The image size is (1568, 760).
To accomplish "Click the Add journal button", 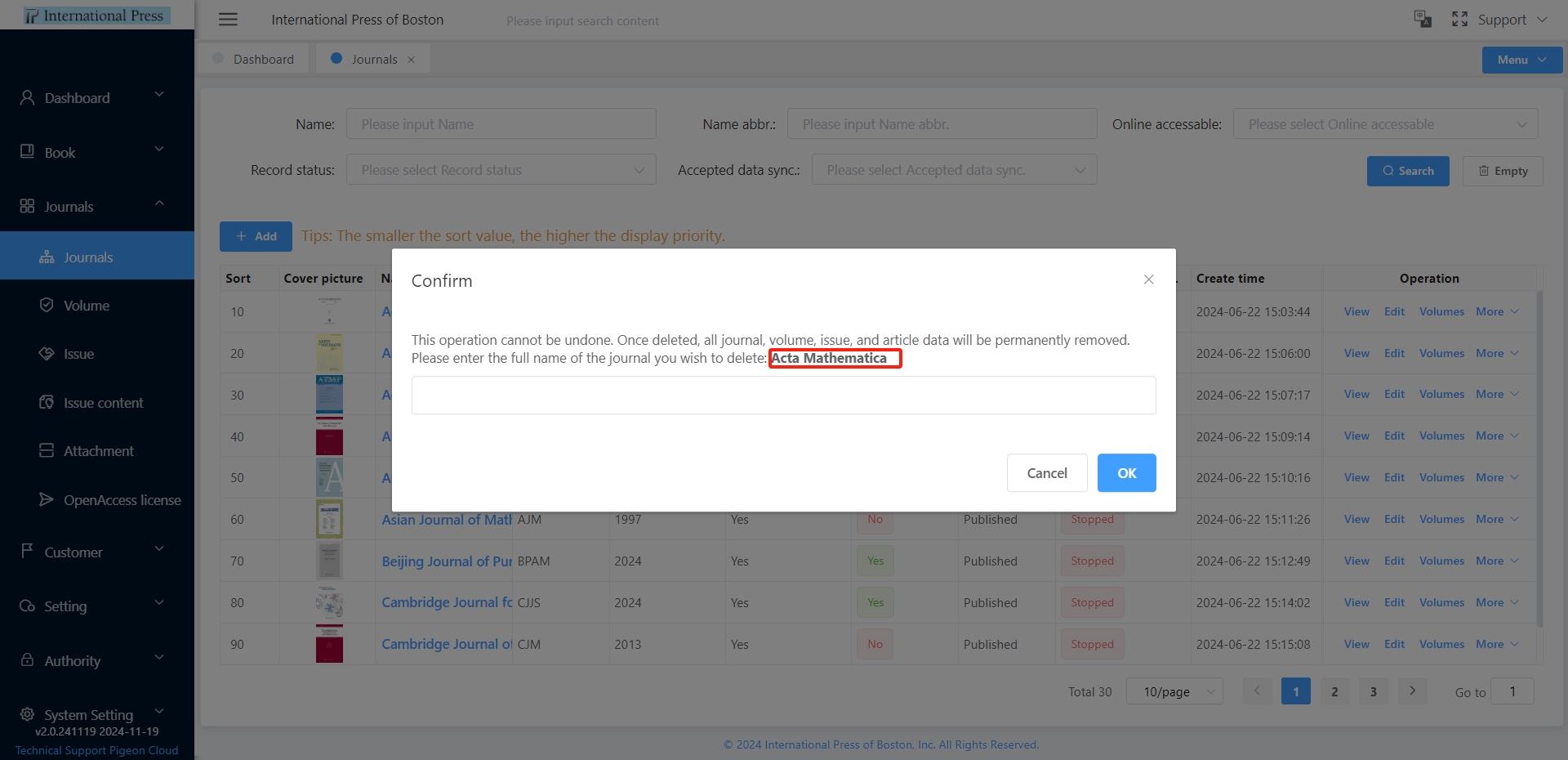I will (256, 236).
